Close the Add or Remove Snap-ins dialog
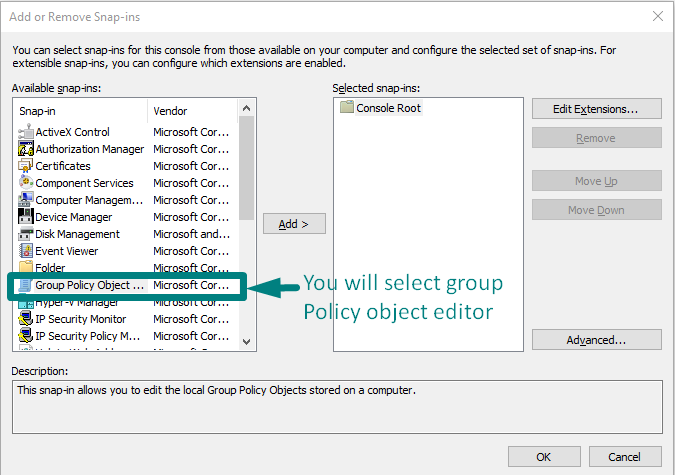675x475 pixels. [657, 16]
